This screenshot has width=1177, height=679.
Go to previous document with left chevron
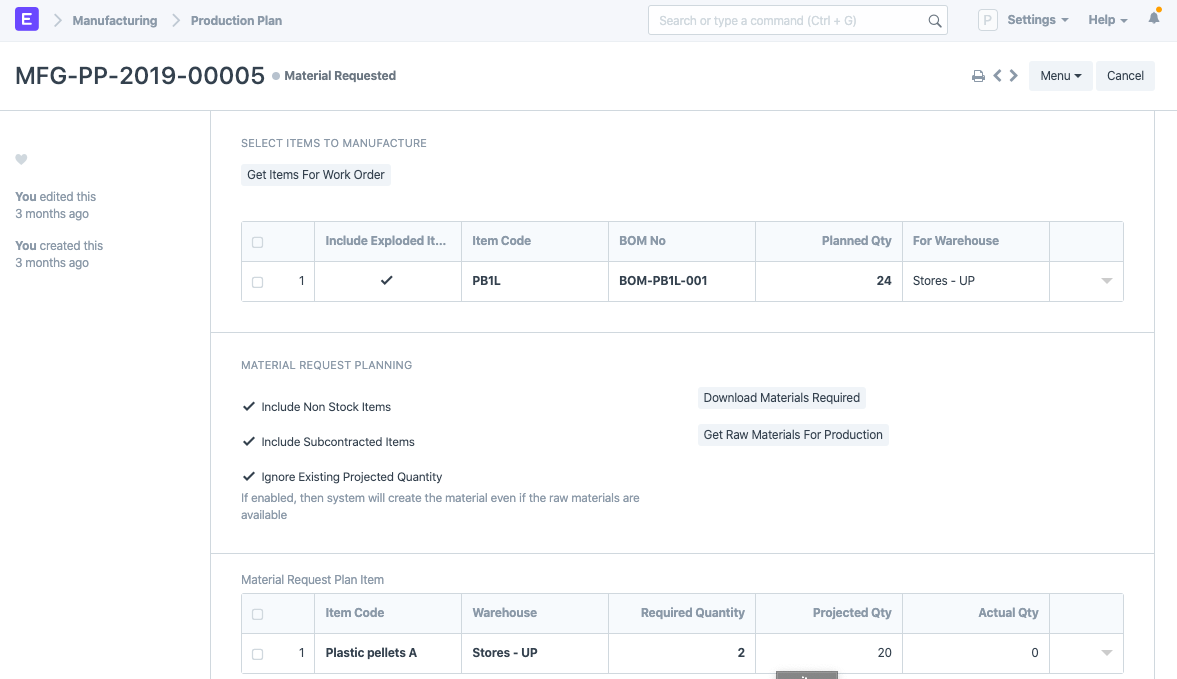coord(997,75)
